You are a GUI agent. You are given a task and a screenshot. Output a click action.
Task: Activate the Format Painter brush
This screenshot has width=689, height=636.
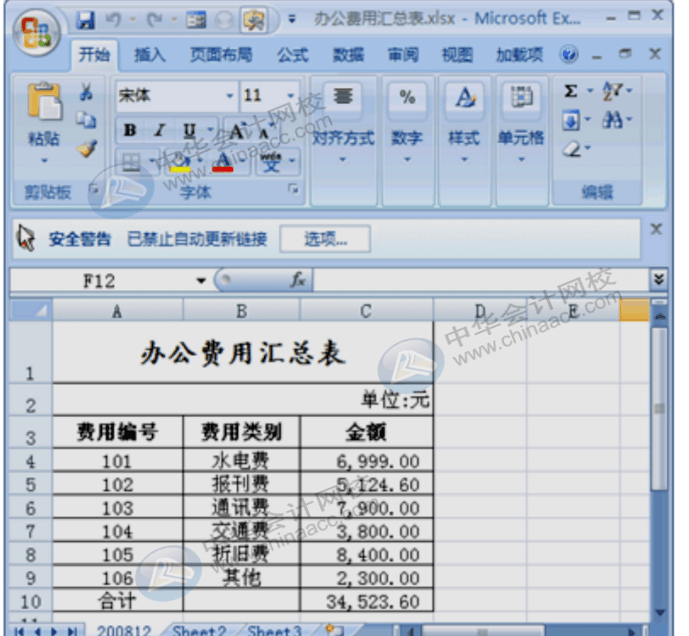(x=87, y=148)
